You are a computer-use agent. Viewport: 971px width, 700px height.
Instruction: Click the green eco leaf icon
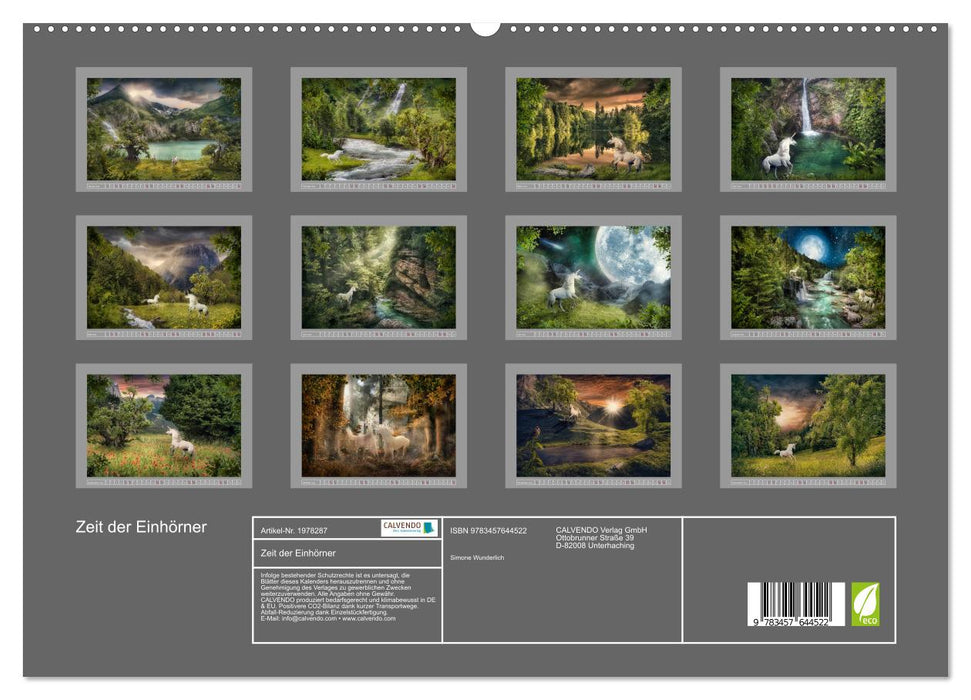tap(865, 604)
